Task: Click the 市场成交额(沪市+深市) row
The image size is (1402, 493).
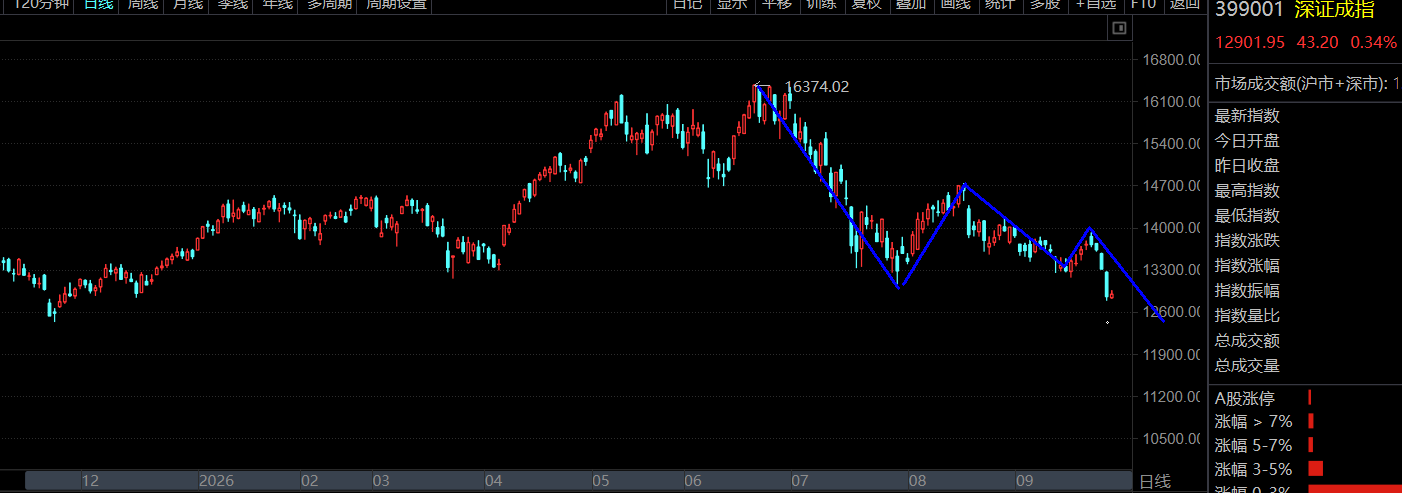Action: (1306, 83)
